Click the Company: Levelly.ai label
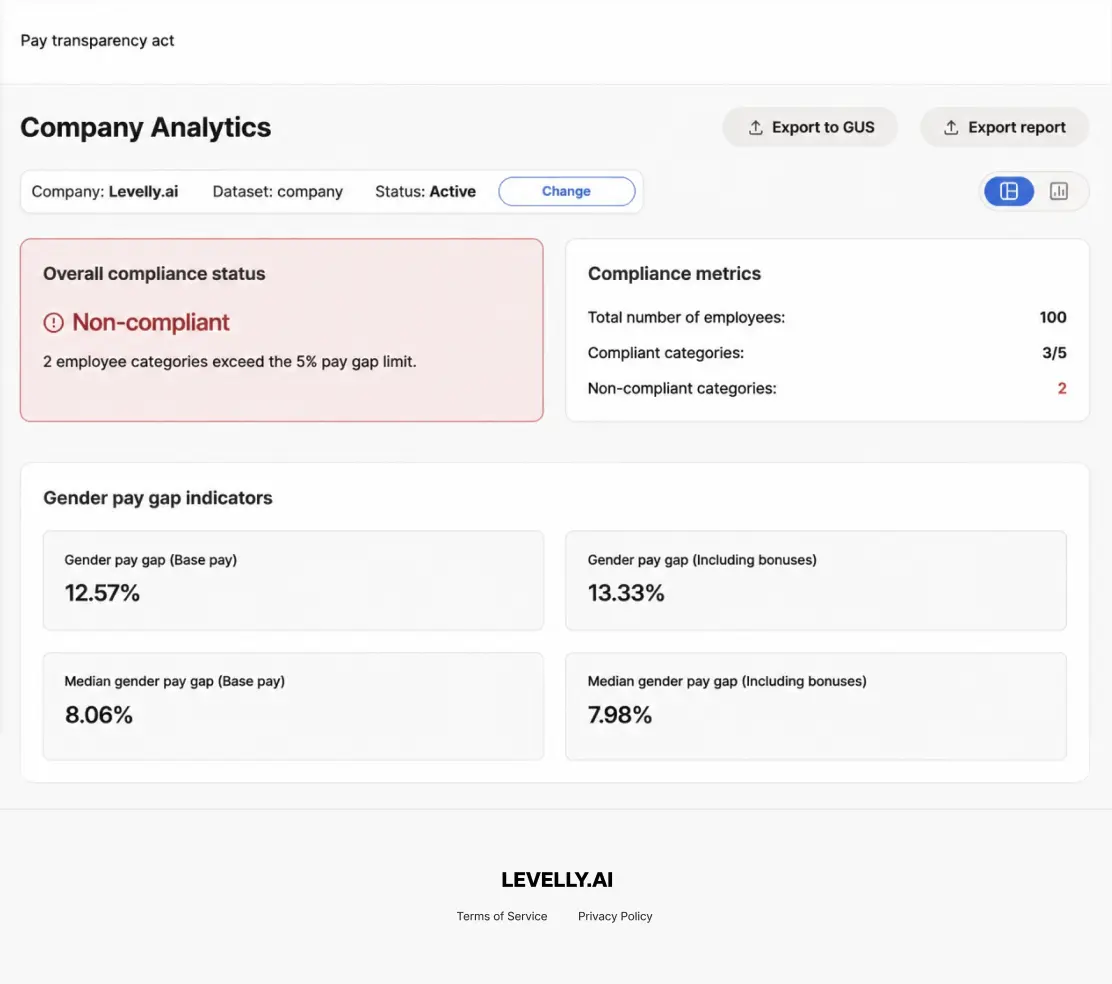Viewport: 1112px width, 984px height. 105,191
